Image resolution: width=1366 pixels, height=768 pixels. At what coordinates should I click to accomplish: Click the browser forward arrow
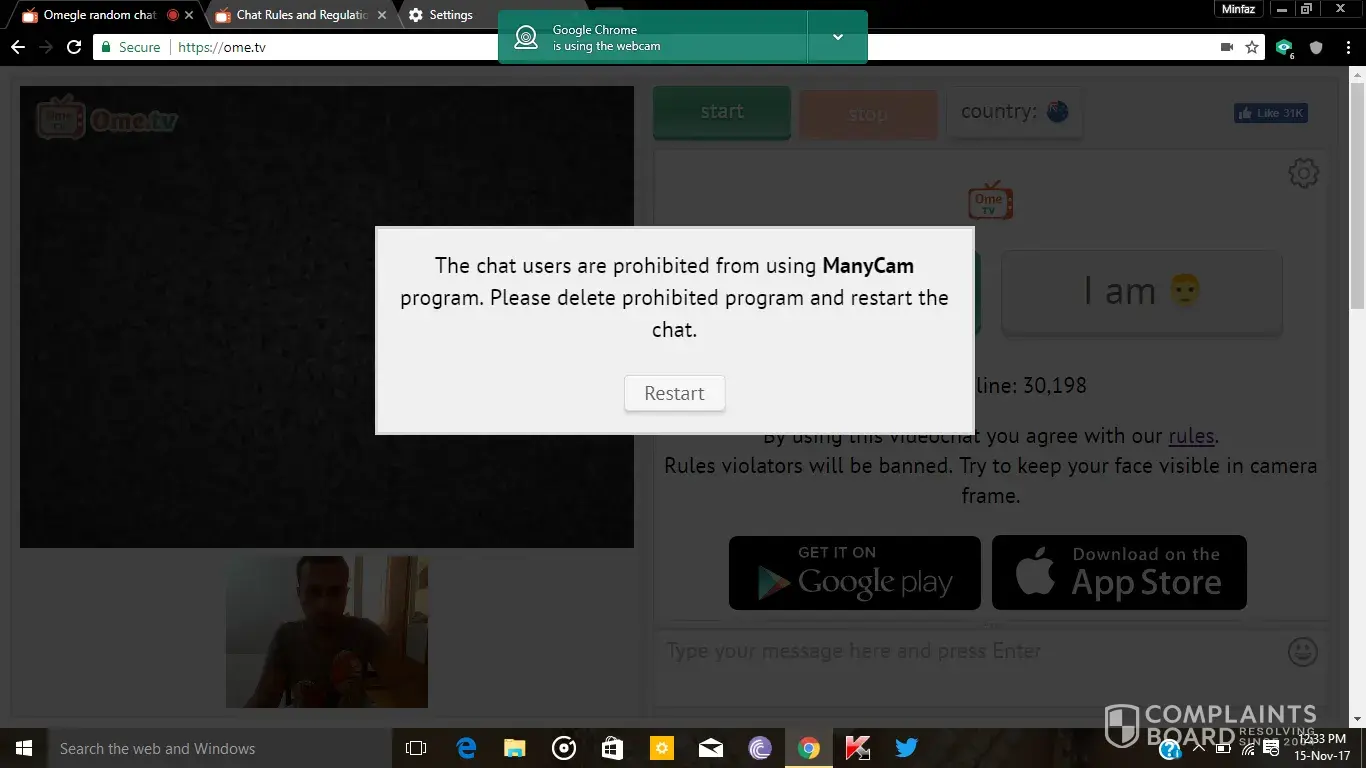(46, 47)
